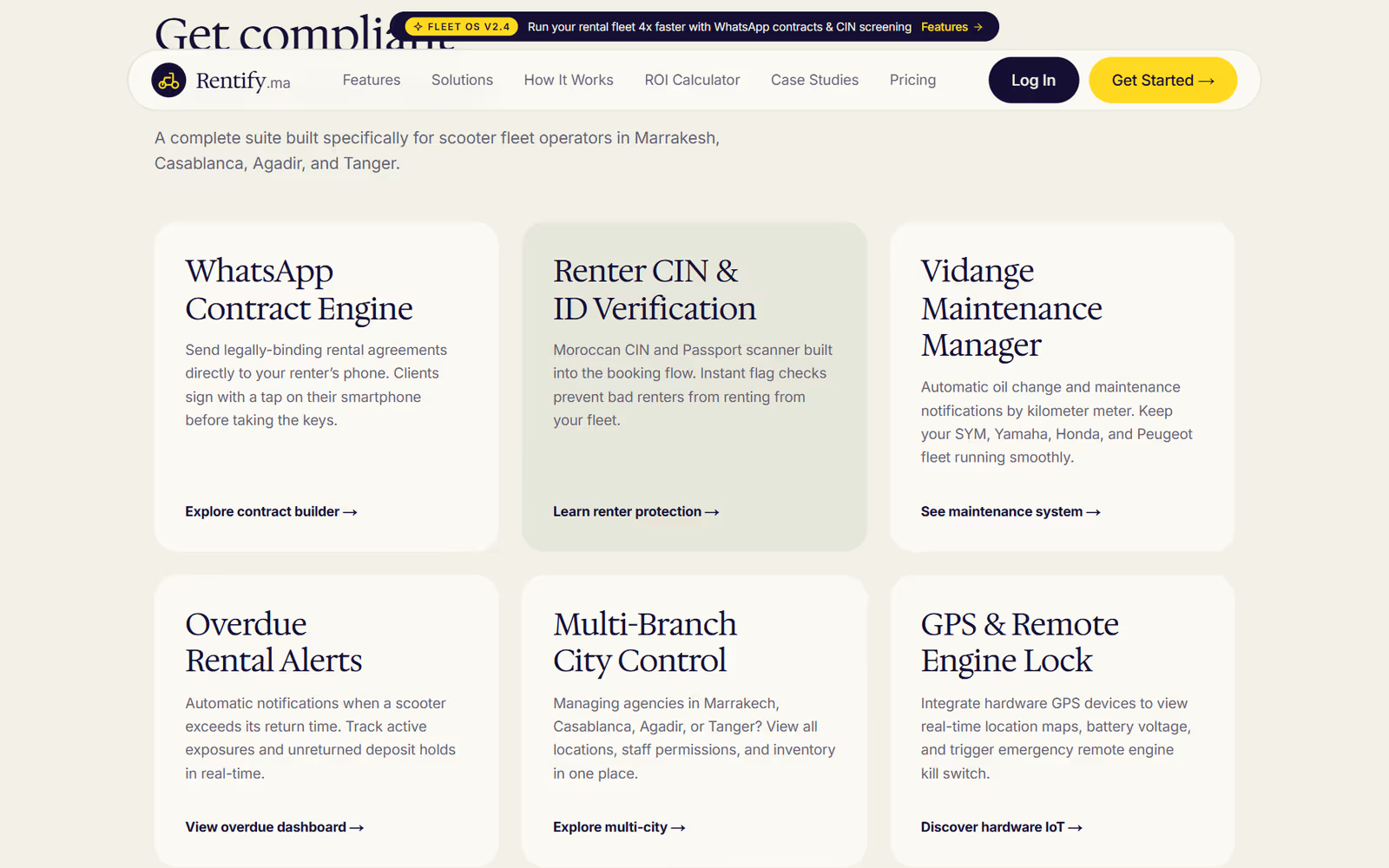The width and height of the screenshot is (1389, 868).
Task: Click the Rentify scooter logo icon
Action: pos(168,81)
